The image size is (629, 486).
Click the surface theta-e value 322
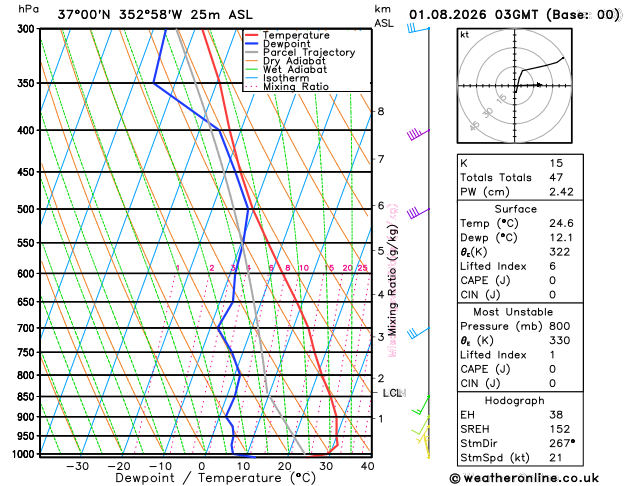coord(560,252)
